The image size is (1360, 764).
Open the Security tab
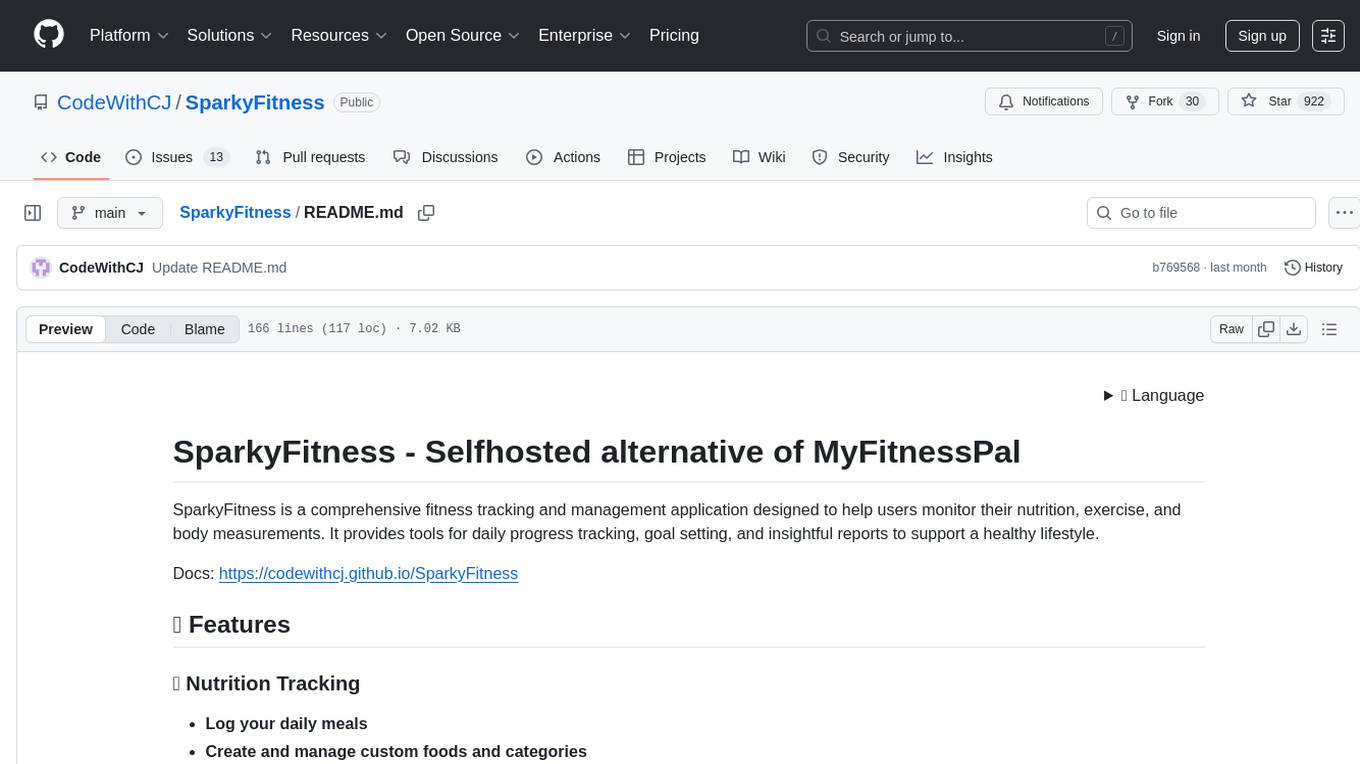(850, 157)
